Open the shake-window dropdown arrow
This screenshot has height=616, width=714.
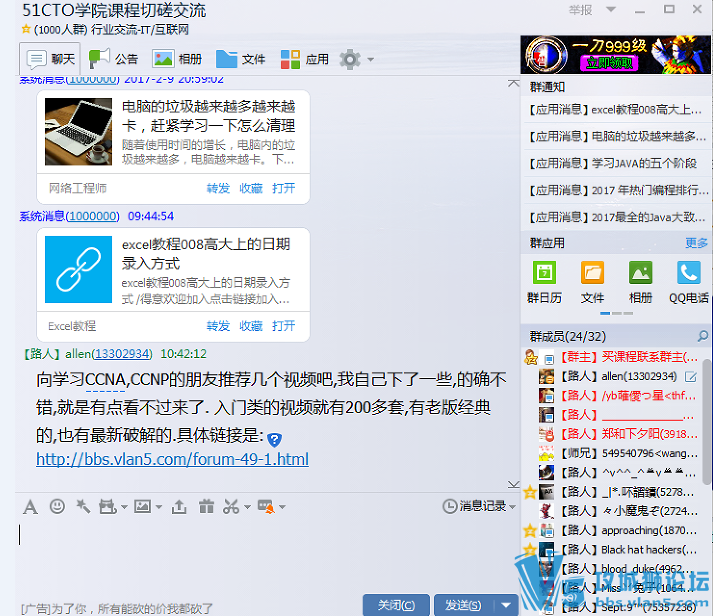(x=124, y=507)
